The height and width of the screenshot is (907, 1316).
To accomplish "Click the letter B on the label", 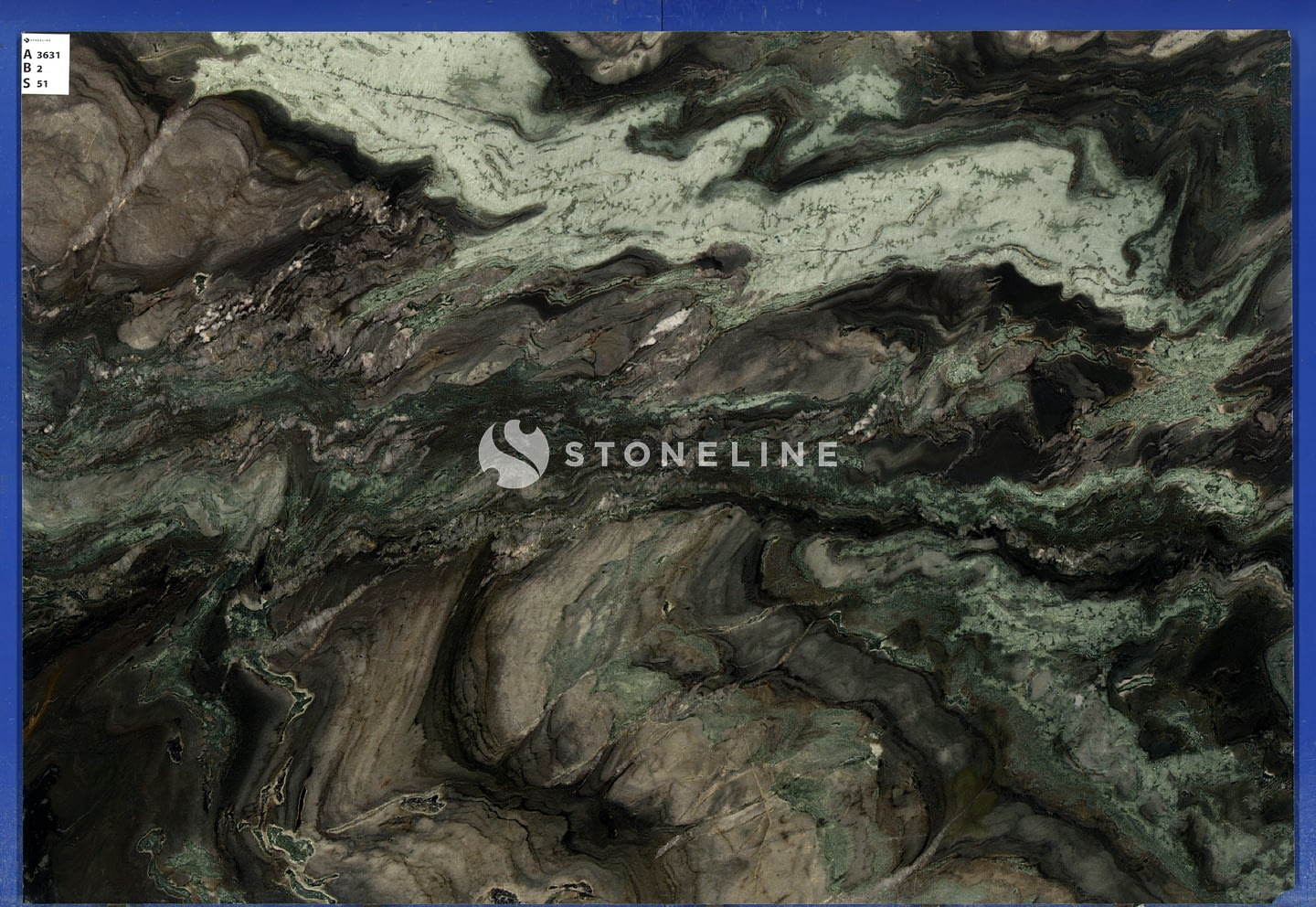I will click(x=27, y=69).
